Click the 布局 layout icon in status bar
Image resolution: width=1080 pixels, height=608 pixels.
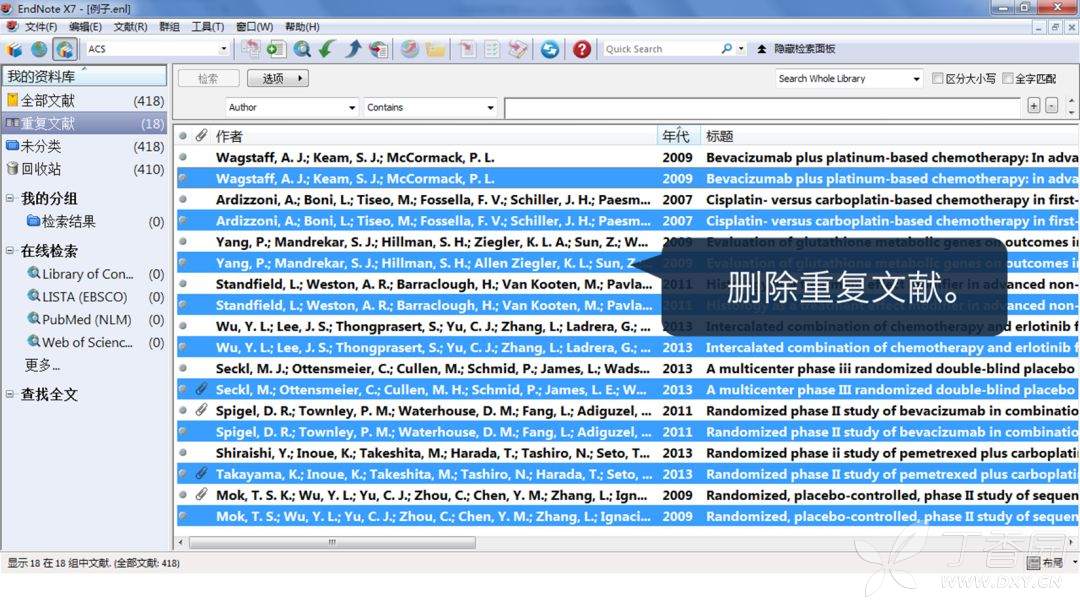click(x=1034, y=563)
